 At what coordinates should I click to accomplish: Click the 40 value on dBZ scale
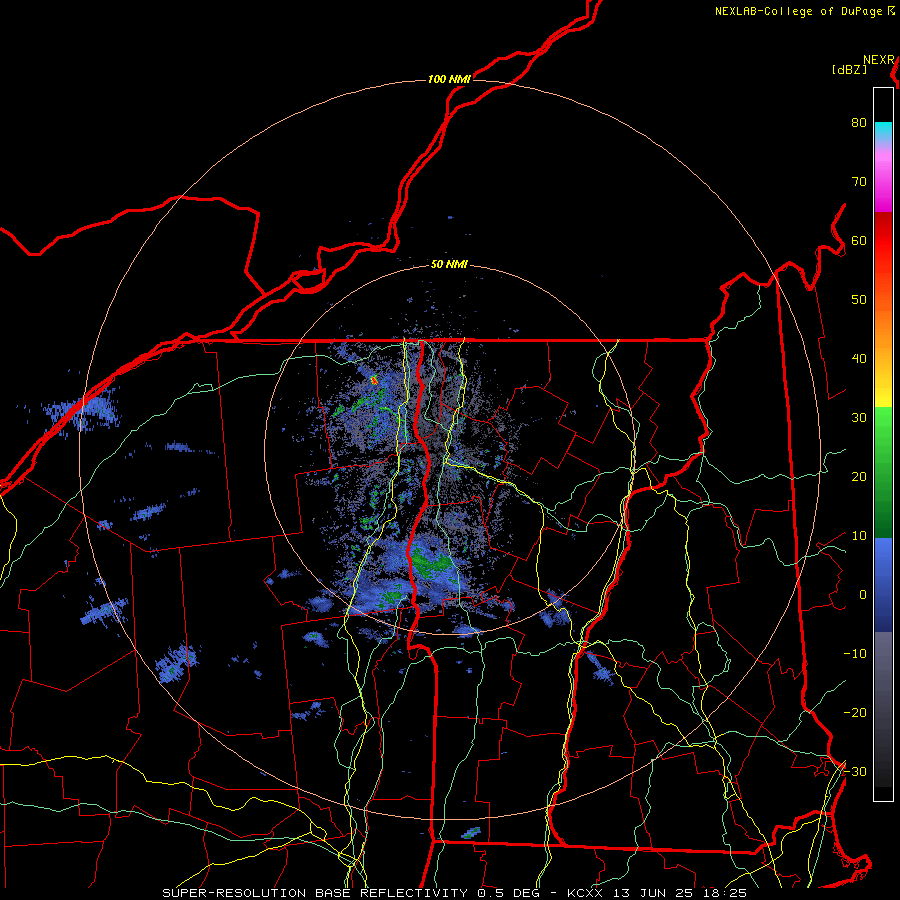tap(859, 359)
